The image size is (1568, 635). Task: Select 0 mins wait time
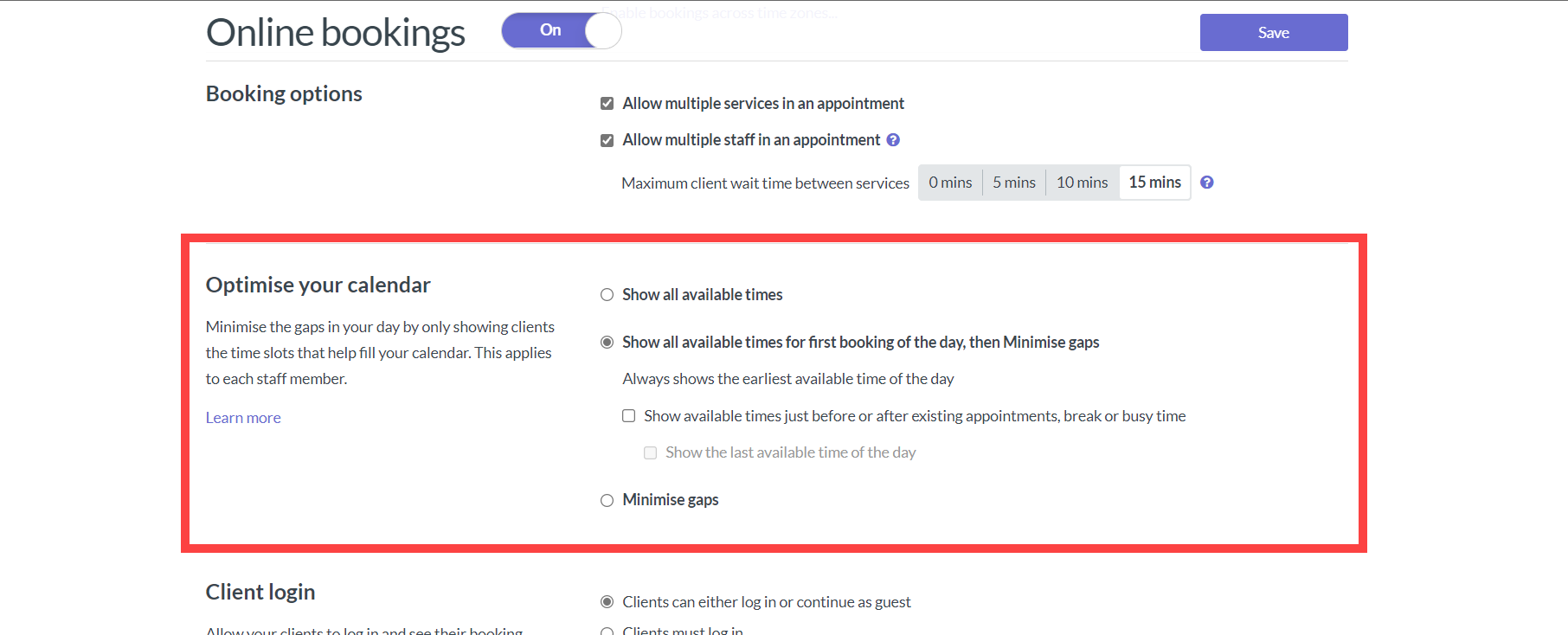point(950,183)
